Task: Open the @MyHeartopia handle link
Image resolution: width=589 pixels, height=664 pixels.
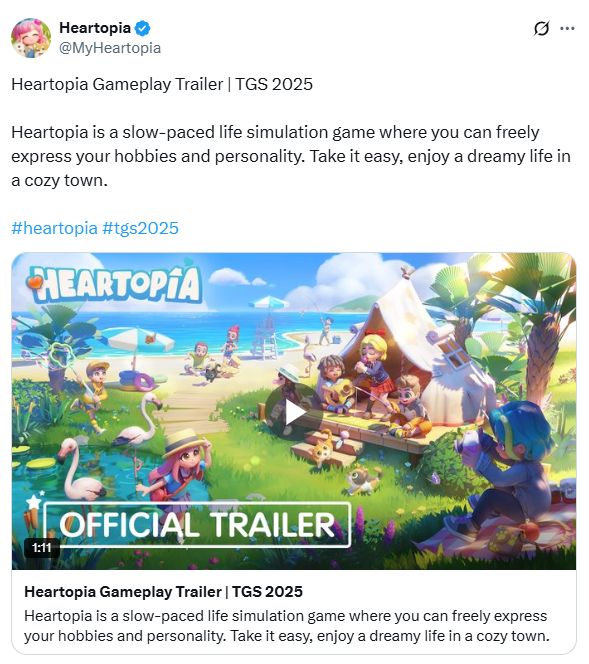Action: pos(110,48)
